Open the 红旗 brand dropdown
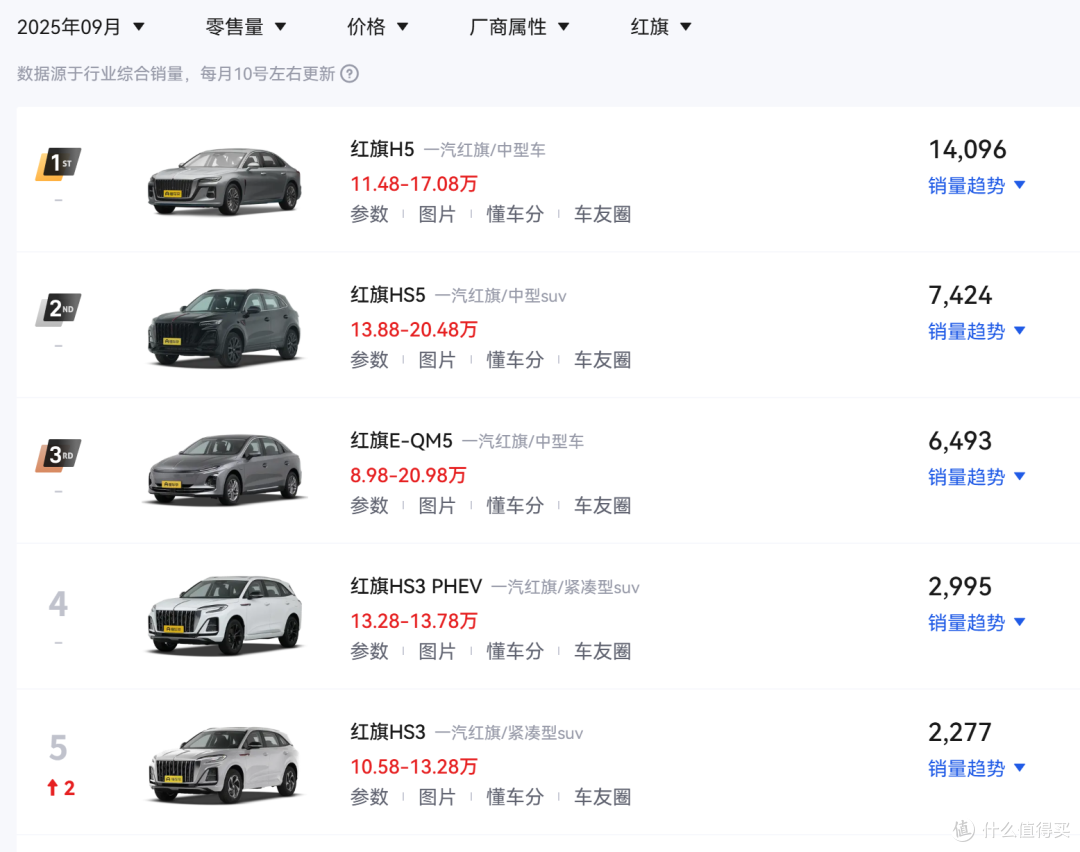1080x852 pixels. click(661, 27)
